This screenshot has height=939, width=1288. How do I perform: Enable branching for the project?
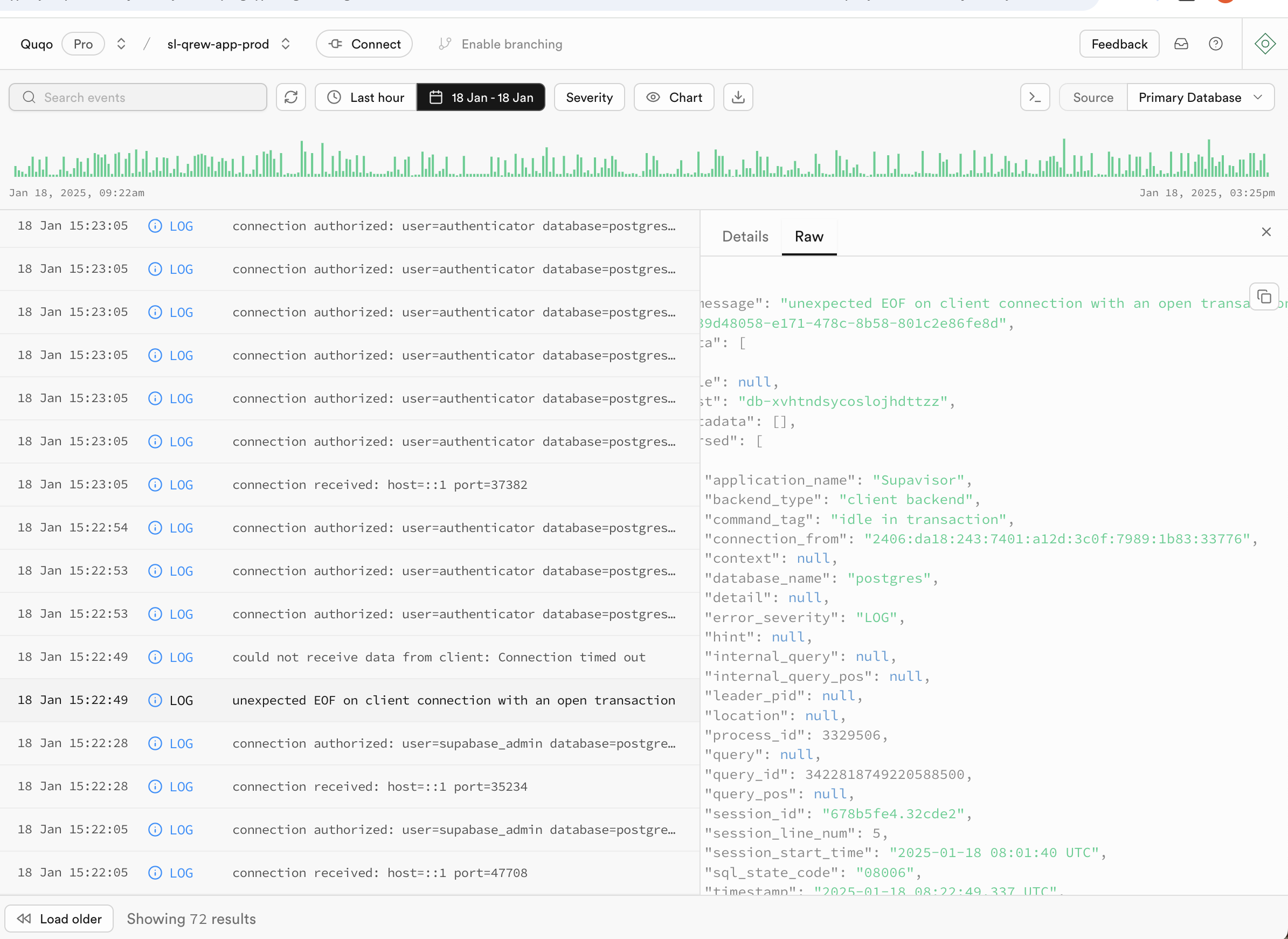tap(500, 44)
